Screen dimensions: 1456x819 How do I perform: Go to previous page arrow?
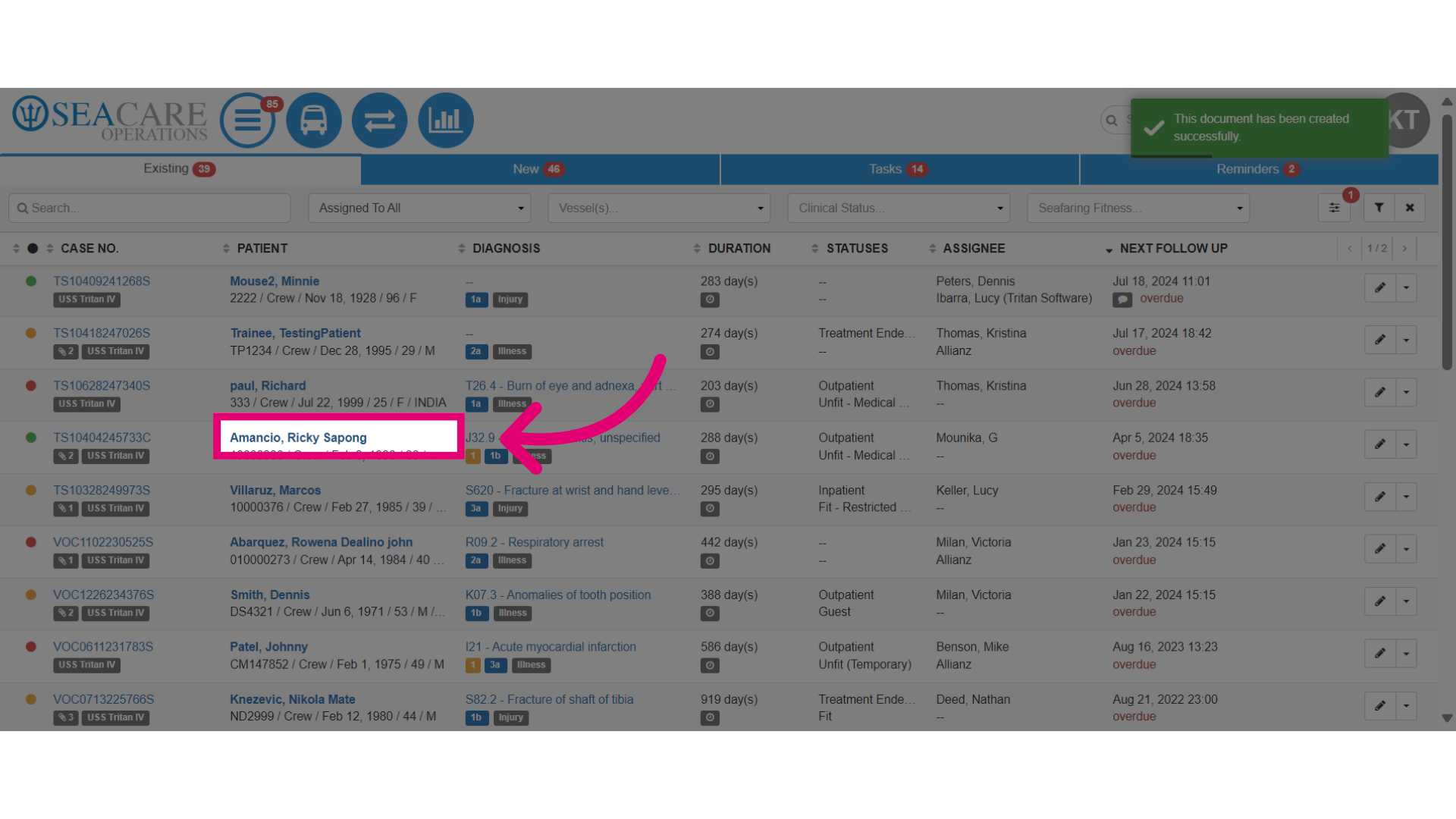point(1350,249)
